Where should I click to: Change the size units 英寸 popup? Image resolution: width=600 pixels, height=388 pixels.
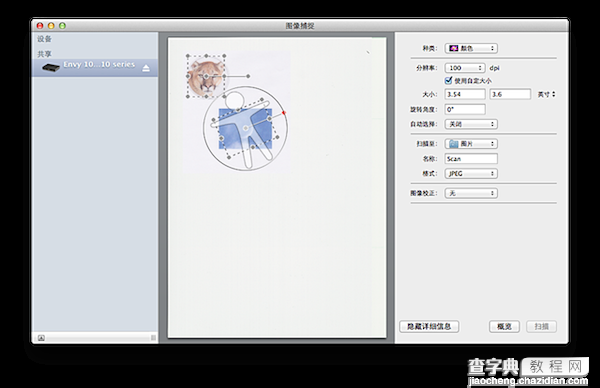tap(546, 94)
